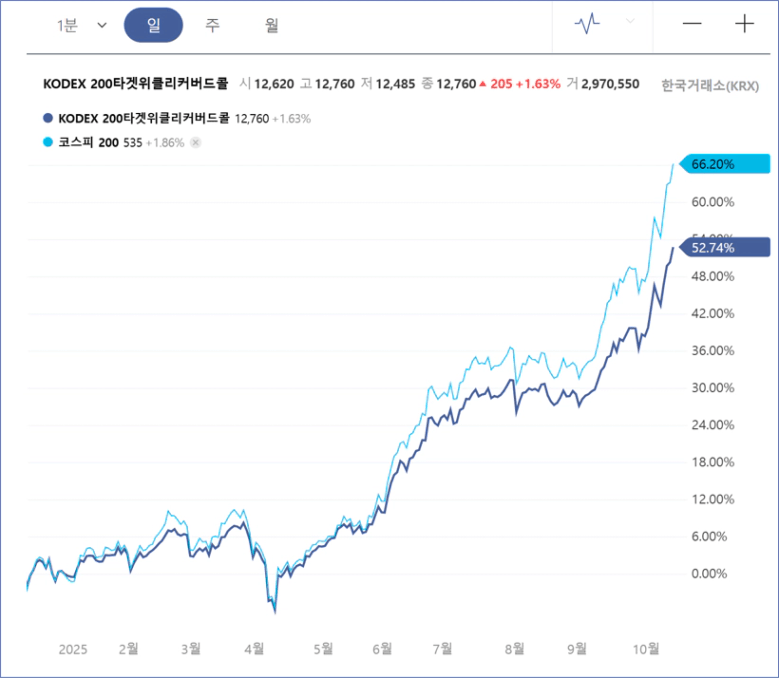Viewport: 779px width, 678px height.
Task: Expand the chart type dropdown chevron
Action: [x=629, y=21]
